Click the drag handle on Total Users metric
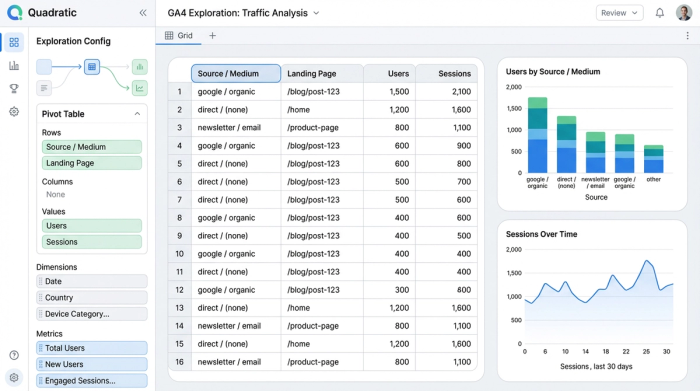 tap(41, 348)
